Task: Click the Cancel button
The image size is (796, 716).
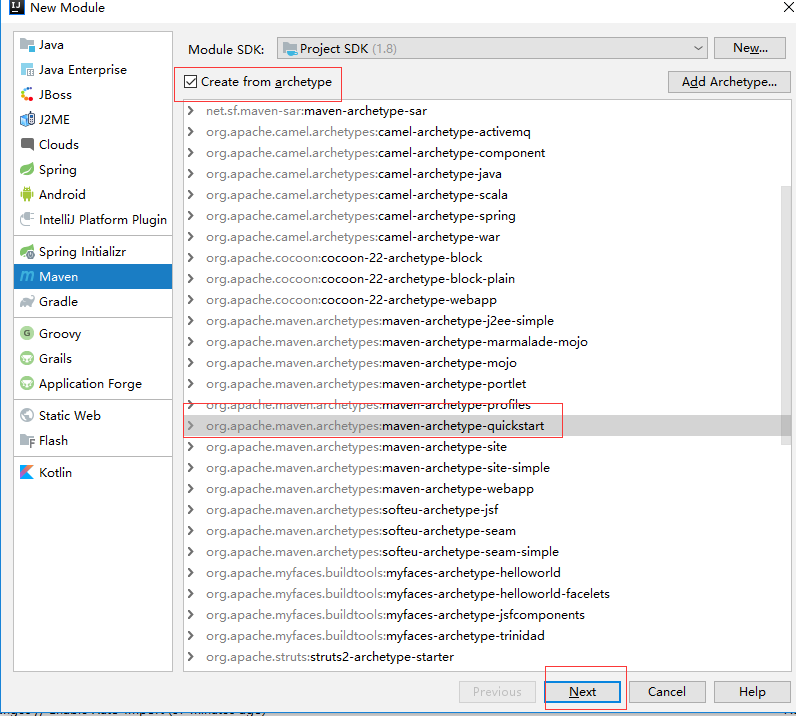Action: [x=667, y=692]
